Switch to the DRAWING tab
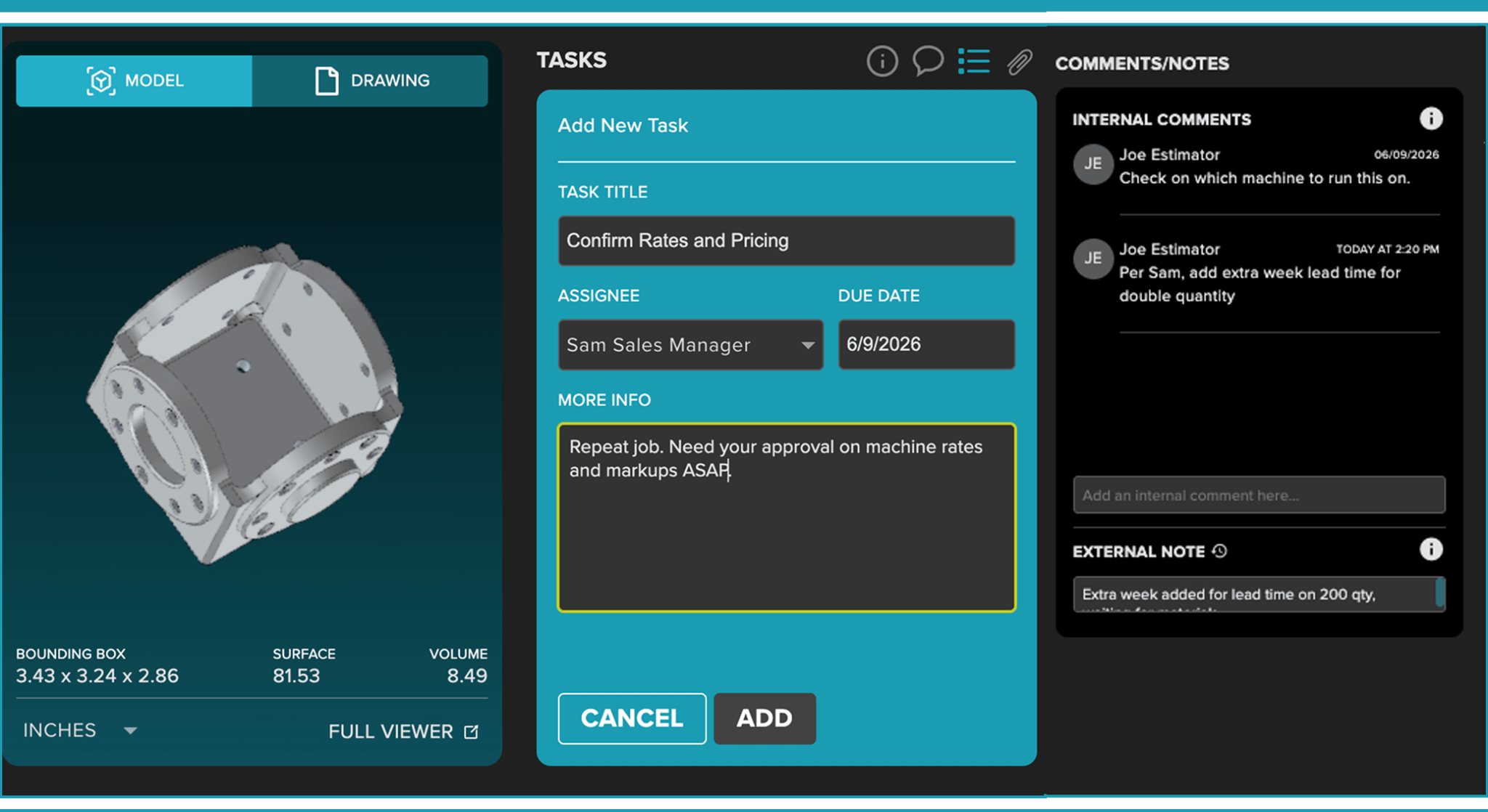 tap(370, 81)
